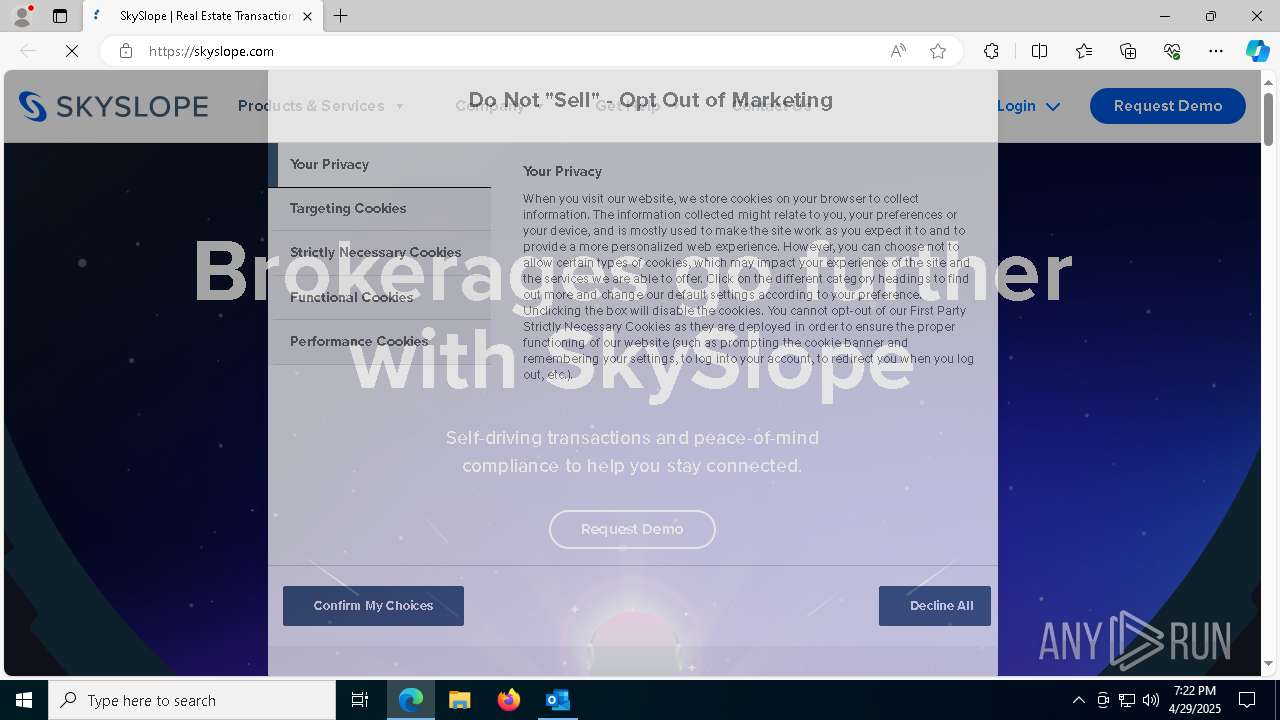1280x720 pixels.
Task: Open browser profile icon
Action: pyautogui.click(x=22, y=16)
